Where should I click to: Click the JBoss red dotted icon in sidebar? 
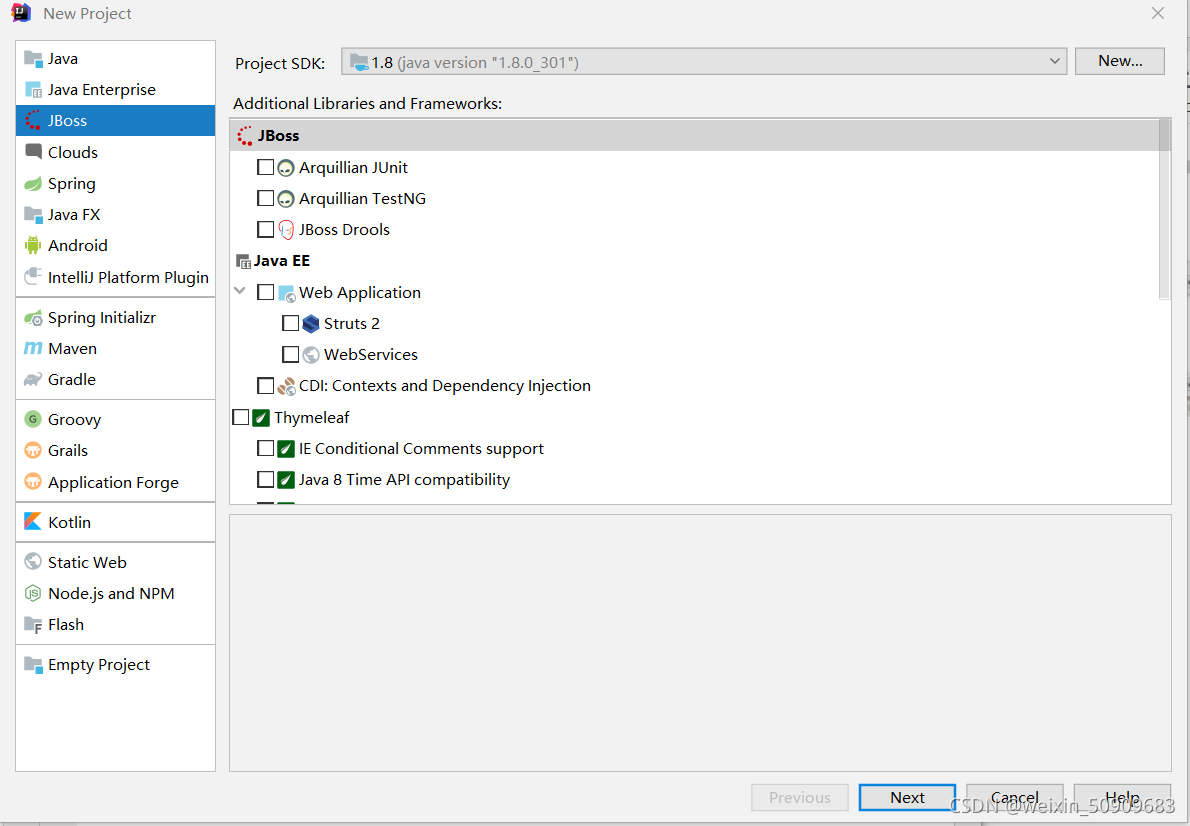(33, 121)
